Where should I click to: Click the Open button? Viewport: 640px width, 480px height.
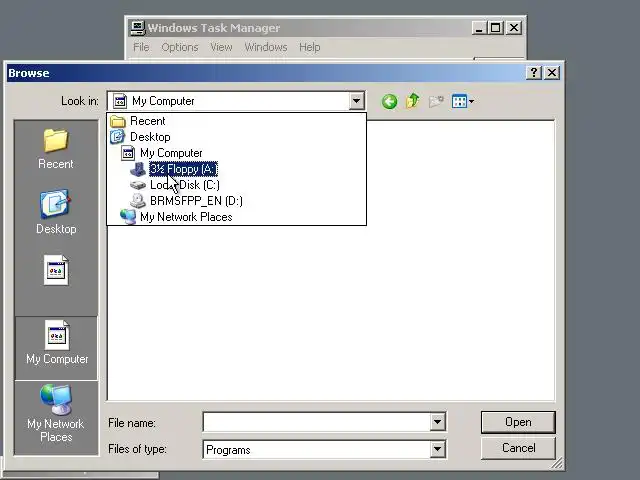coord(518,422)
